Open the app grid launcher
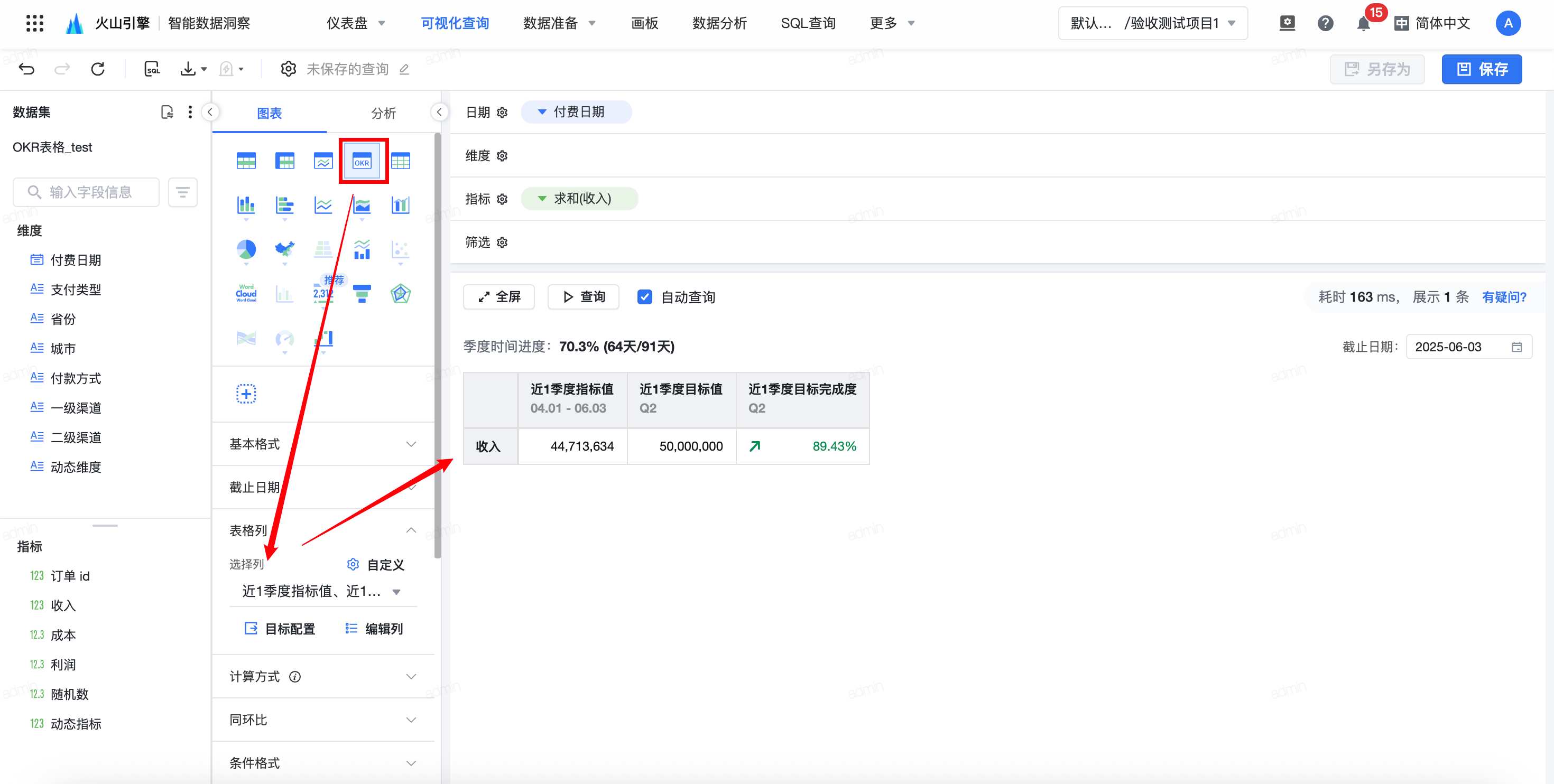1554x784 pixels. tap(35, 24)
